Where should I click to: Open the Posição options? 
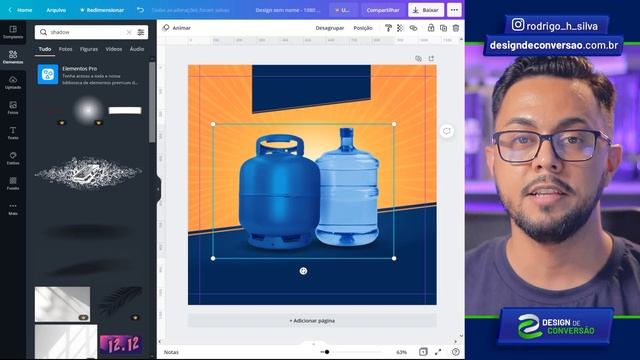pos(363,28)
